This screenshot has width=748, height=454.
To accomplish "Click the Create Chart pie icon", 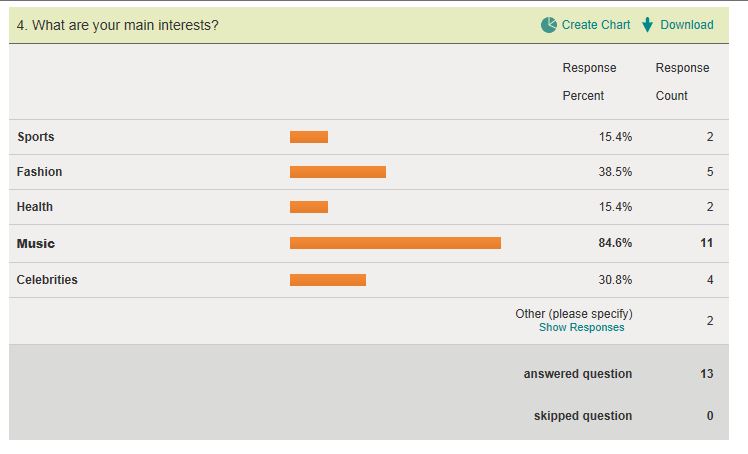I will click(549, 25).
